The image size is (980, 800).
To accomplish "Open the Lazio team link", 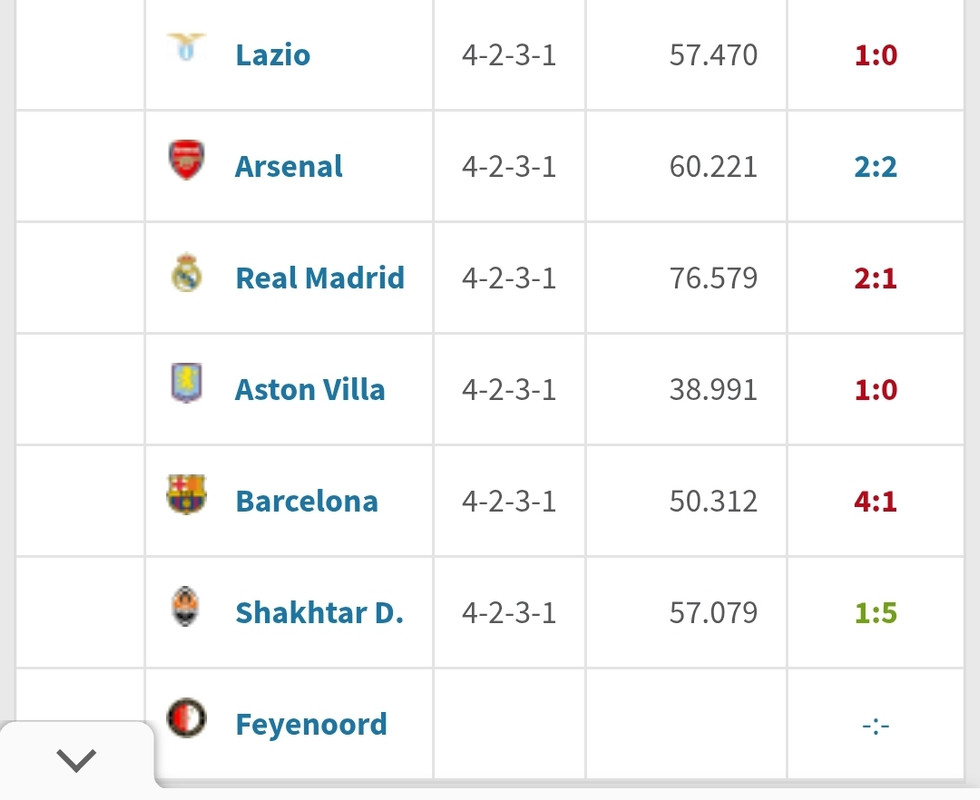I will (272, 55).
